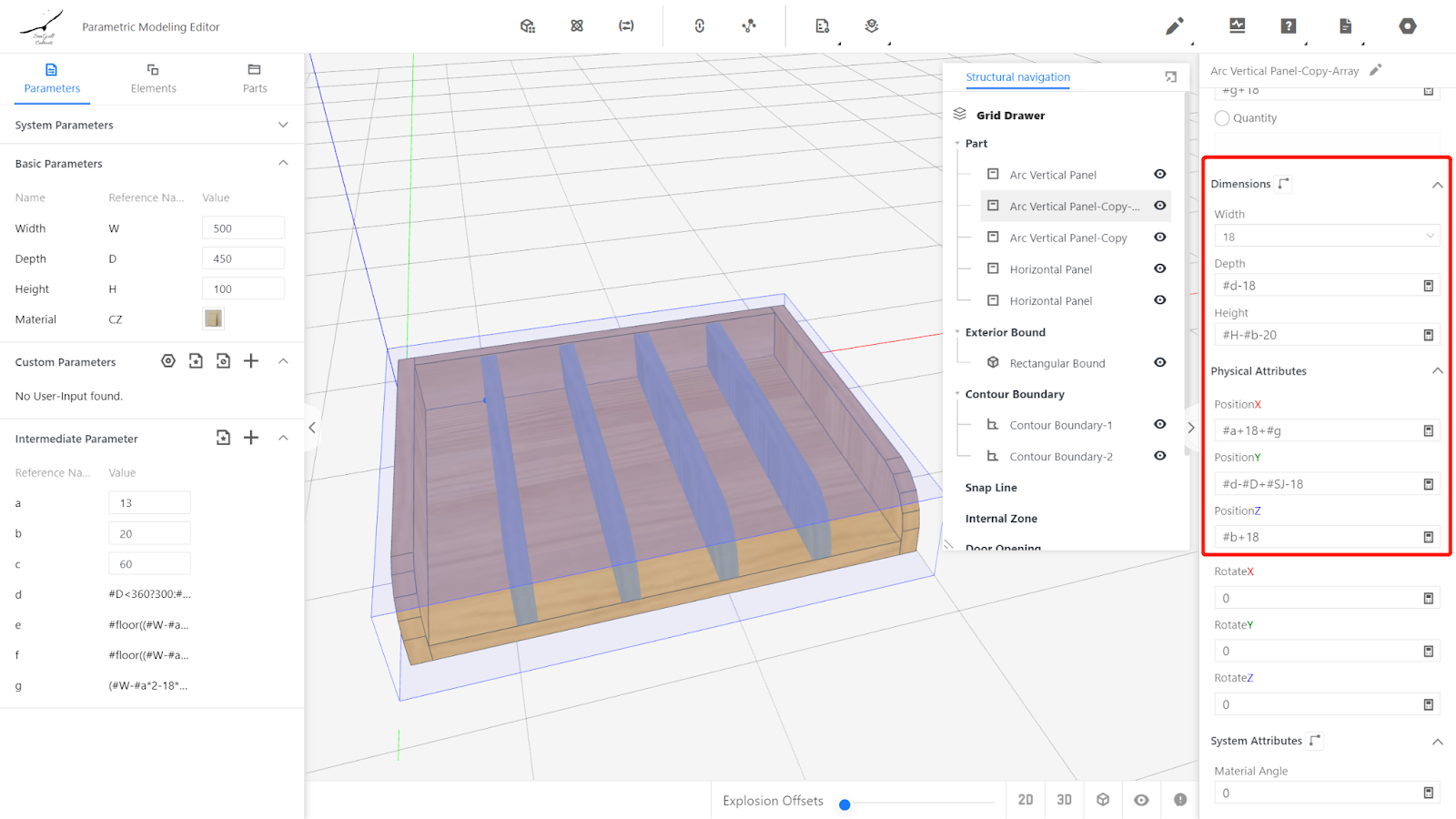Click add icon beside Intermediate Parameter
The width and height of the screenshot is (1456, 819).
[251, 438]
